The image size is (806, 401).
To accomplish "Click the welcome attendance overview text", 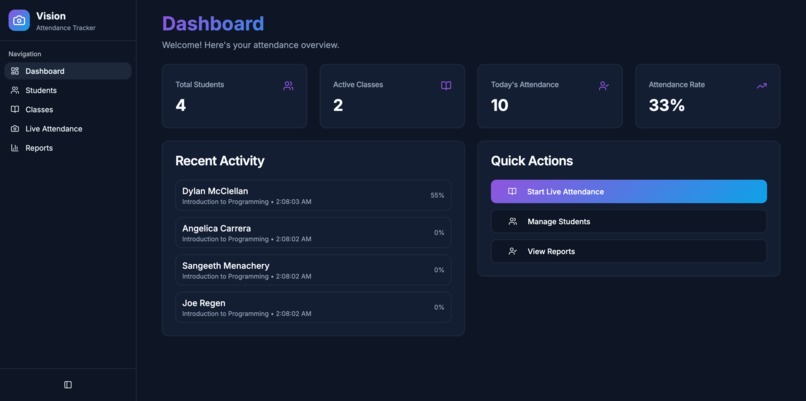I will (x=250, y=45).
